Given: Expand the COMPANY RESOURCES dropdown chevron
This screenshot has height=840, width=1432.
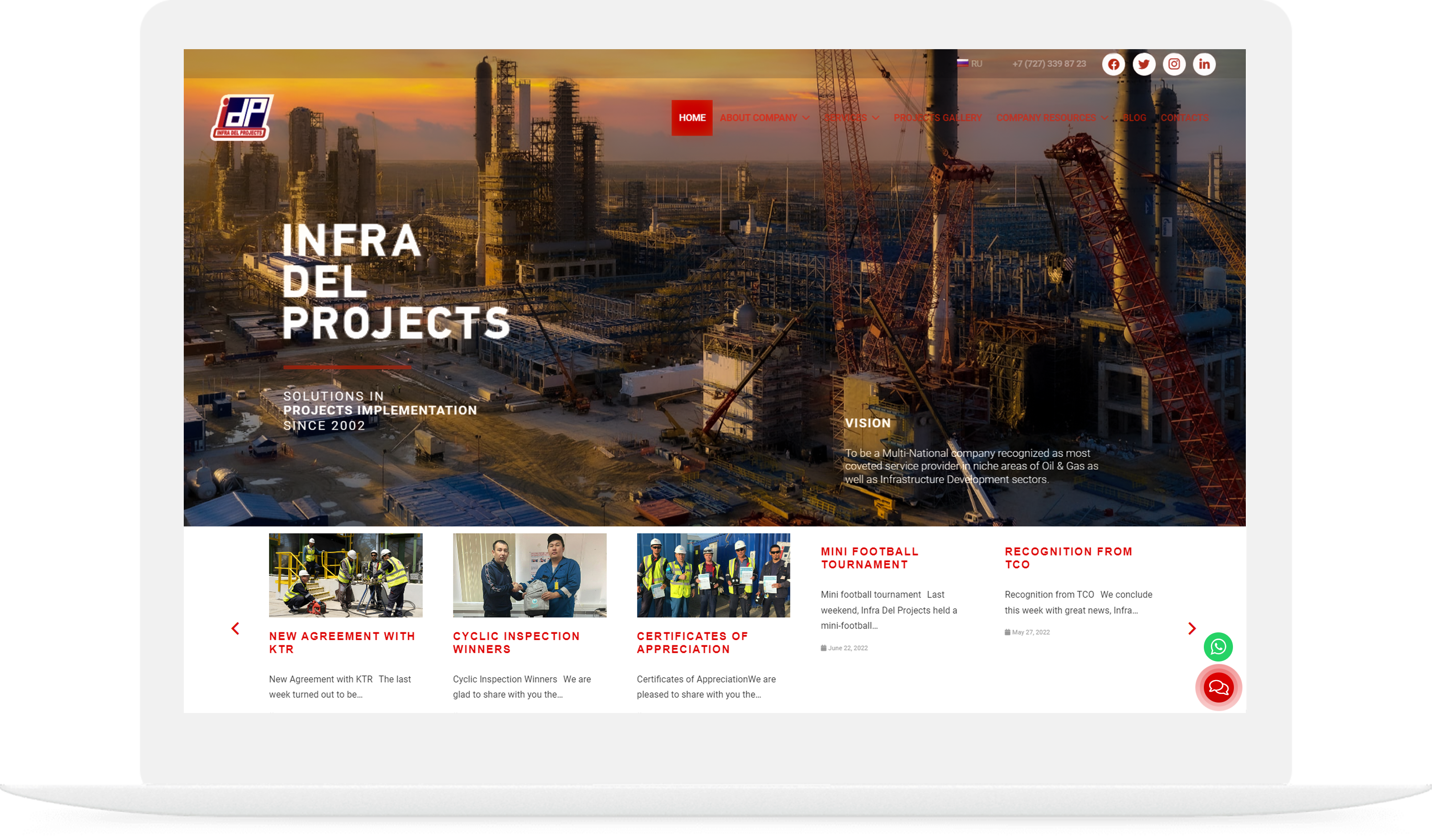Looking at the screenshot, I should [1104, 118].
